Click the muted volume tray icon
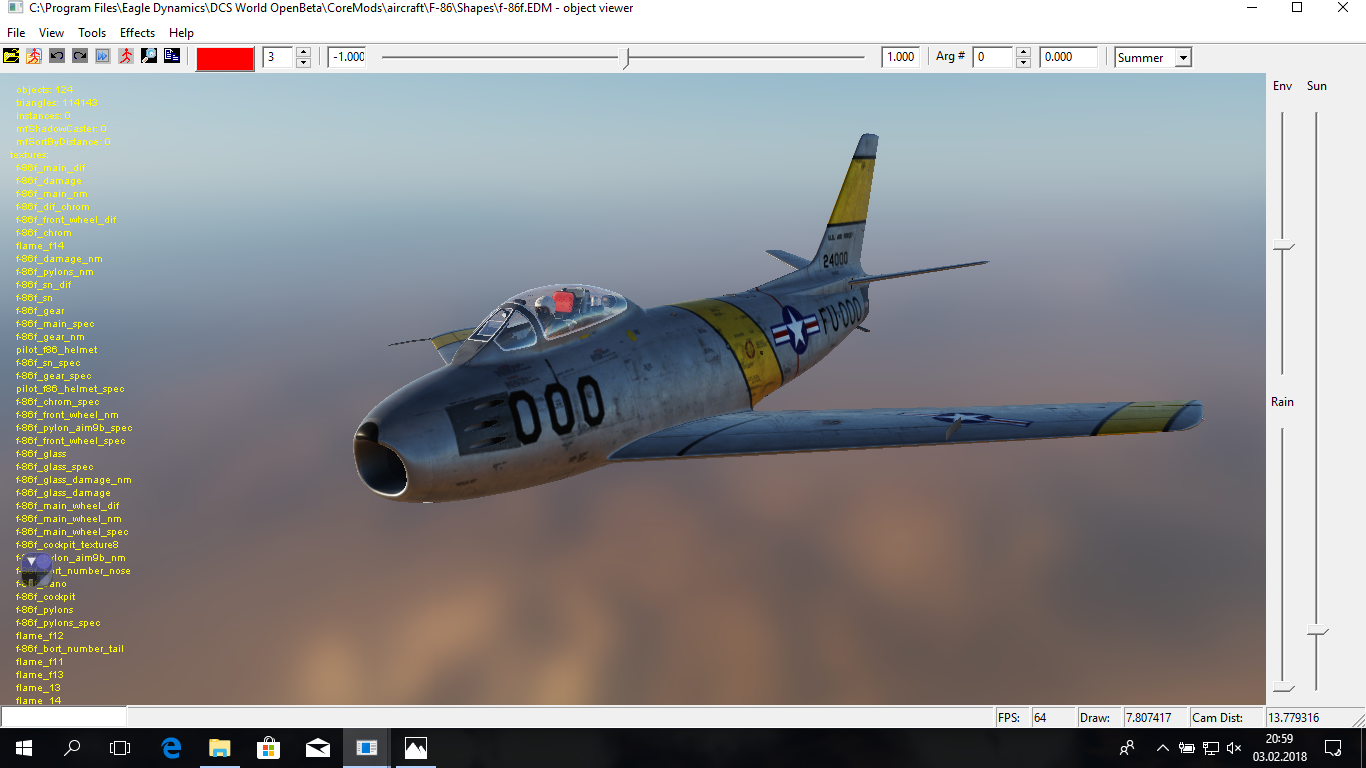The image size is (1366, 768). coord(1234,748)
